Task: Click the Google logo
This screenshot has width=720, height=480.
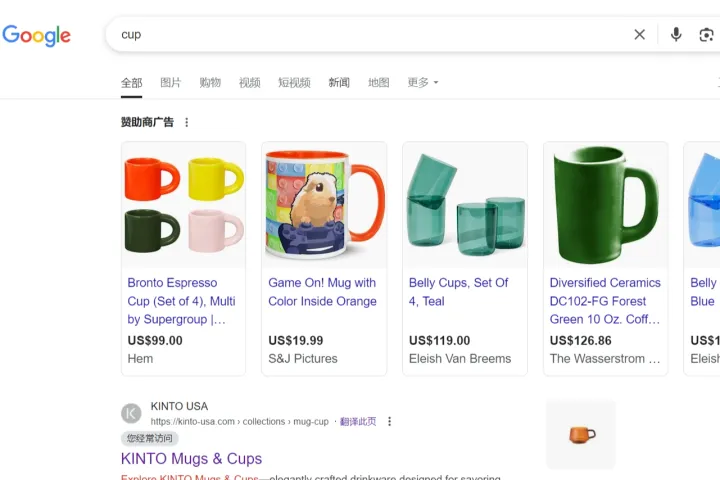Action: click(x=36, y=35)
